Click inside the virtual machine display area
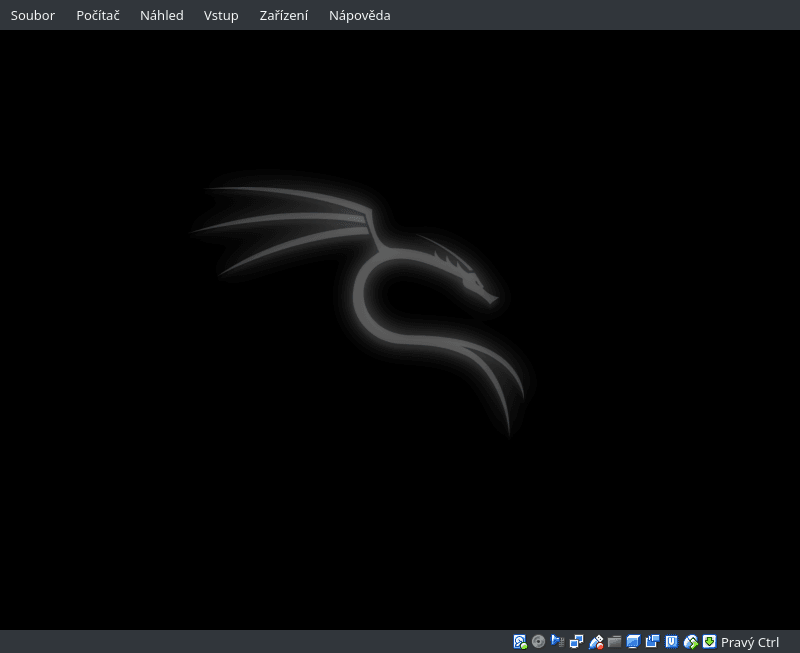This screenshot has height=653, width=800. (x=400, y=330)
